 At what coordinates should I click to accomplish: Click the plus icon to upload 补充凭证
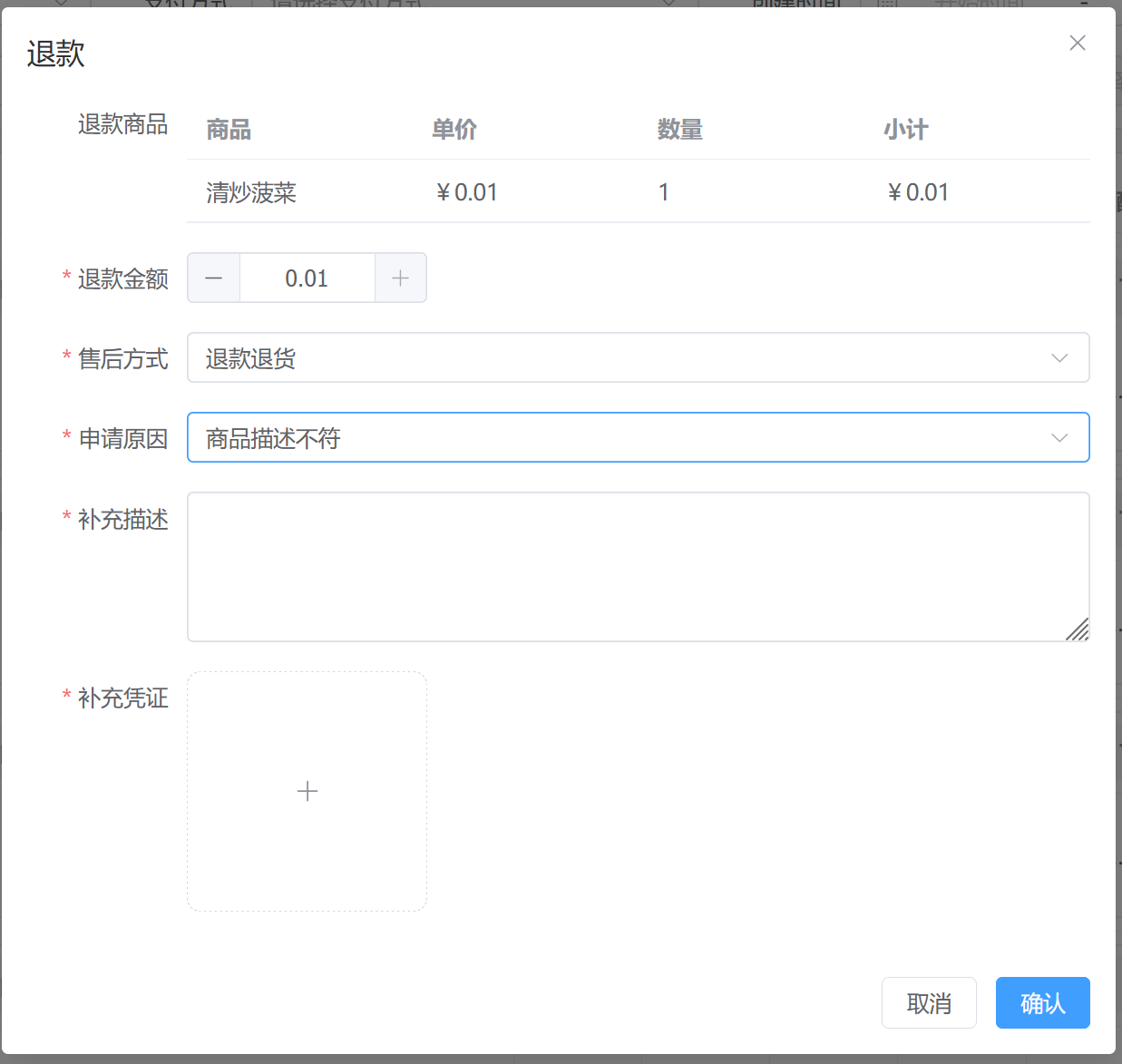point(307,791)
